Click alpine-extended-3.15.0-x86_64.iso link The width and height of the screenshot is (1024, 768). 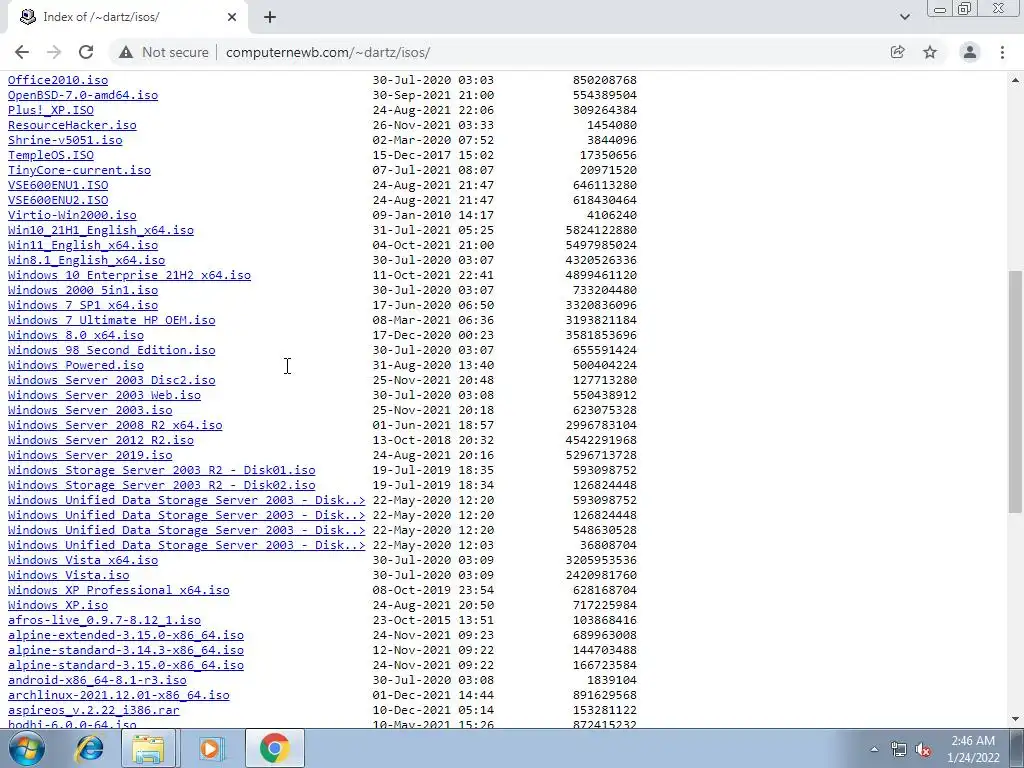tap(126, 635)
